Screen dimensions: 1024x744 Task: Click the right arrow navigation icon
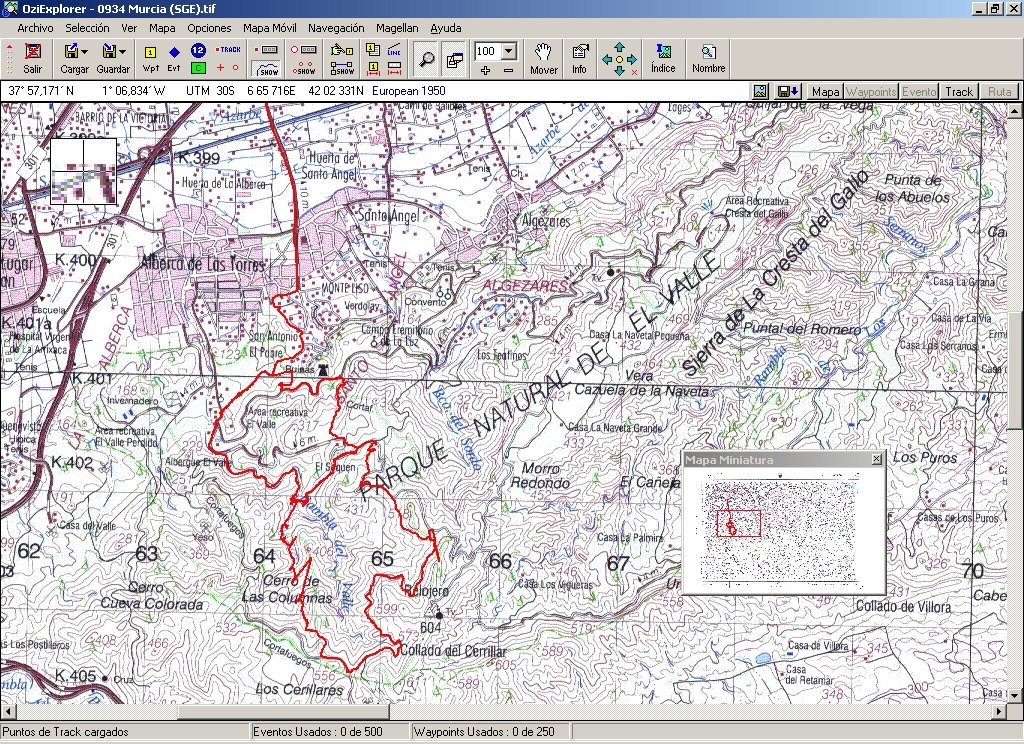coord(632,59)
